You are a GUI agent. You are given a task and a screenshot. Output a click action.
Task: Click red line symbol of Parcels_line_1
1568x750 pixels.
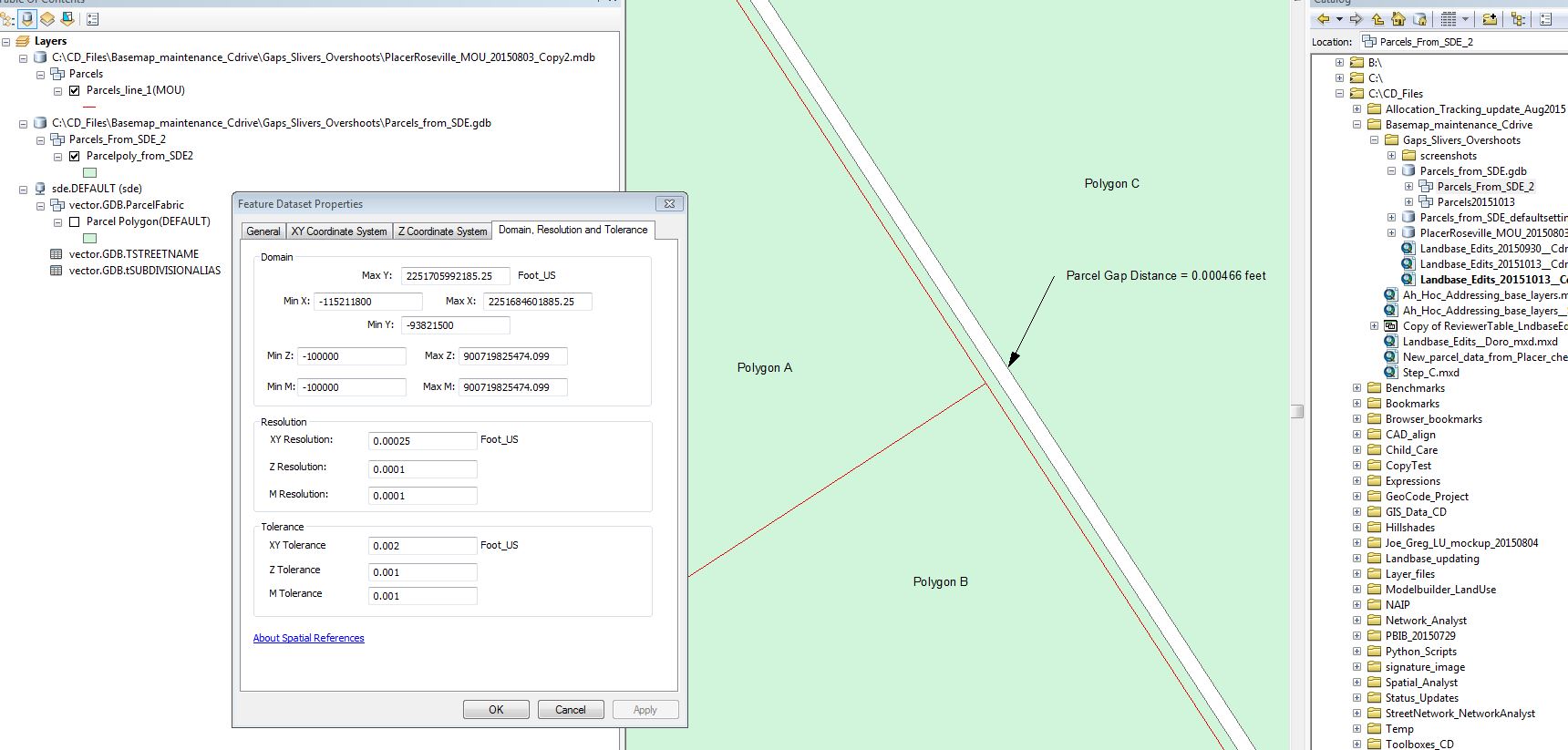89,107
